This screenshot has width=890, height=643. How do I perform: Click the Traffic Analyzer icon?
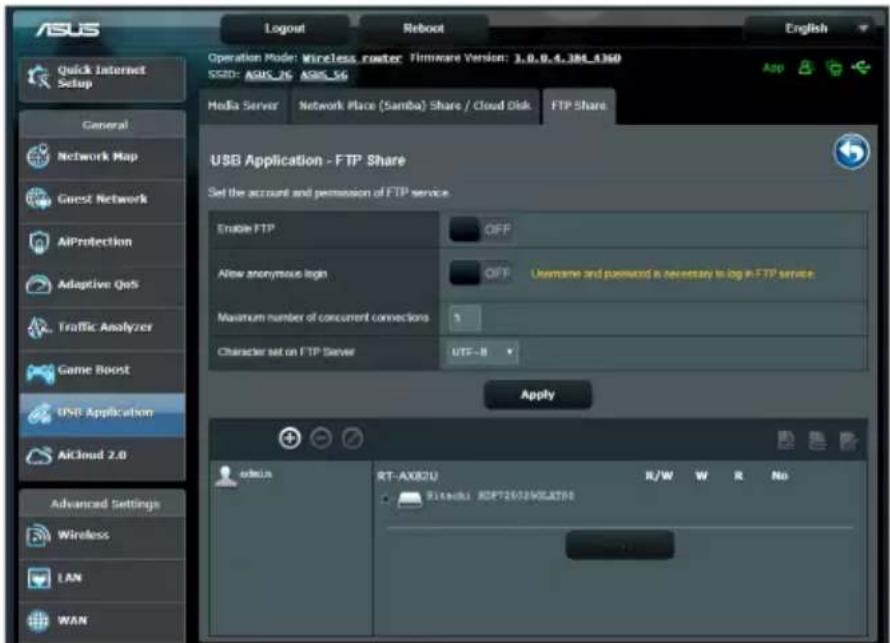tap(38, 327)
